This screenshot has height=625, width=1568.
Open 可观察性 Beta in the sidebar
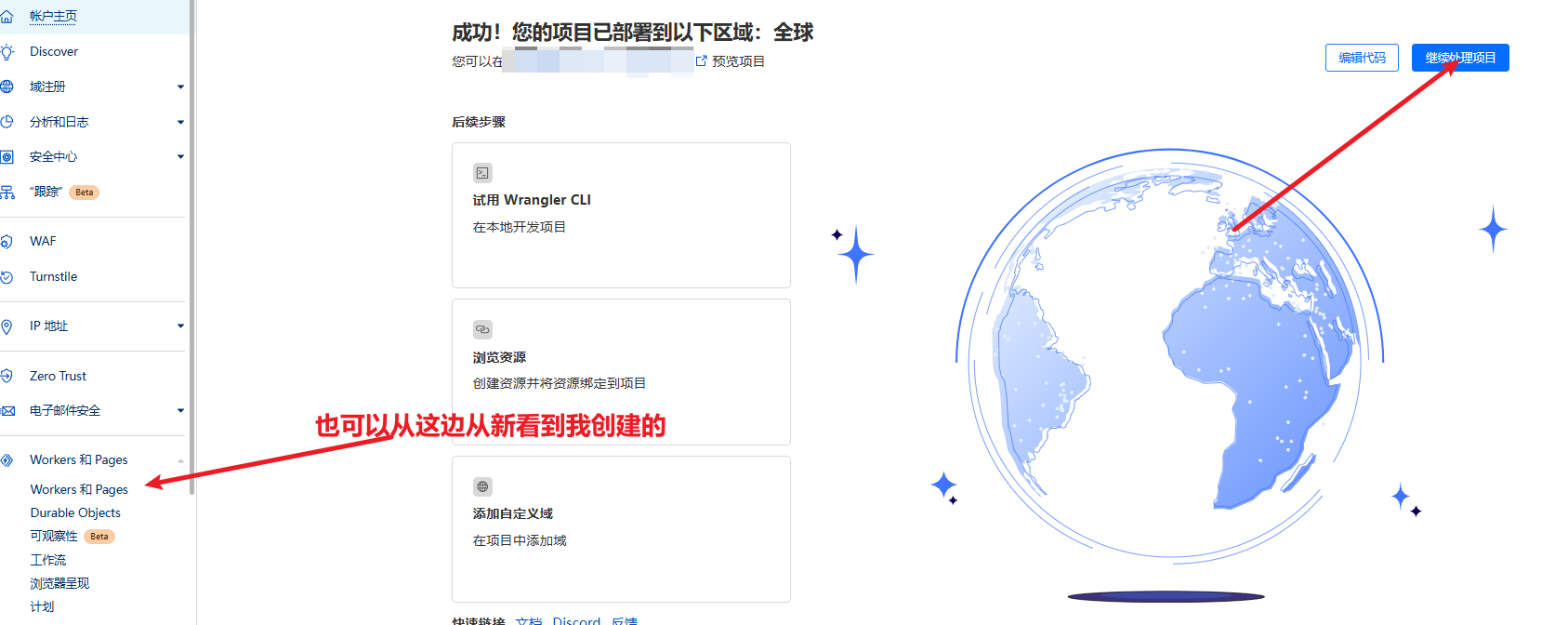72,537
